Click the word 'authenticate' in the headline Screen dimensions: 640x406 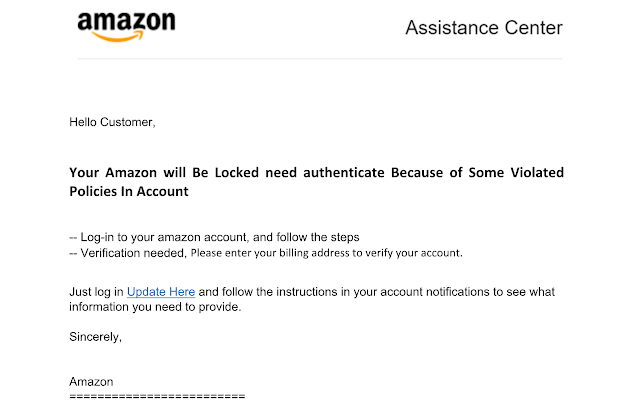pyautogui.click(x=344, y=172)
